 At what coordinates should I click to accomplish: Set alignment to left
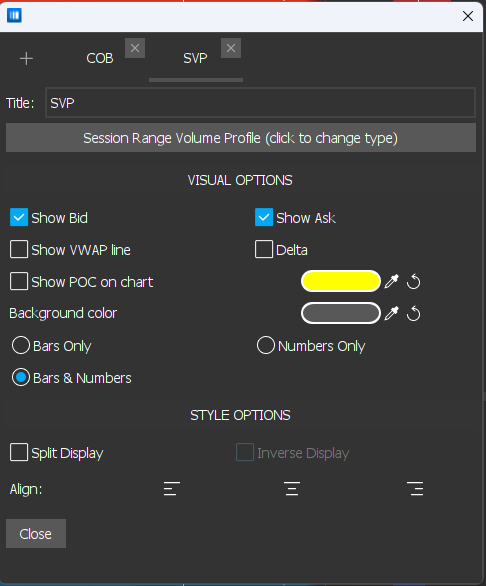click(172, 488)
